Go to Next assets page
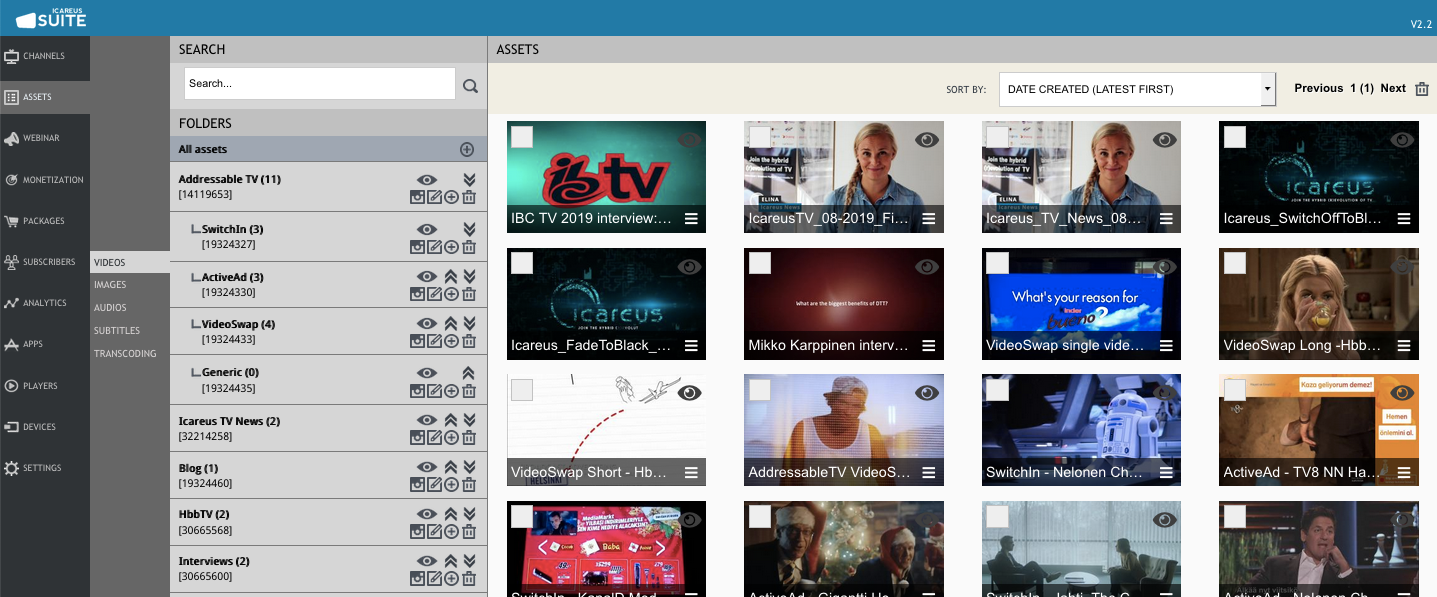This screenshot has height=597, width=1437. 1393,88
